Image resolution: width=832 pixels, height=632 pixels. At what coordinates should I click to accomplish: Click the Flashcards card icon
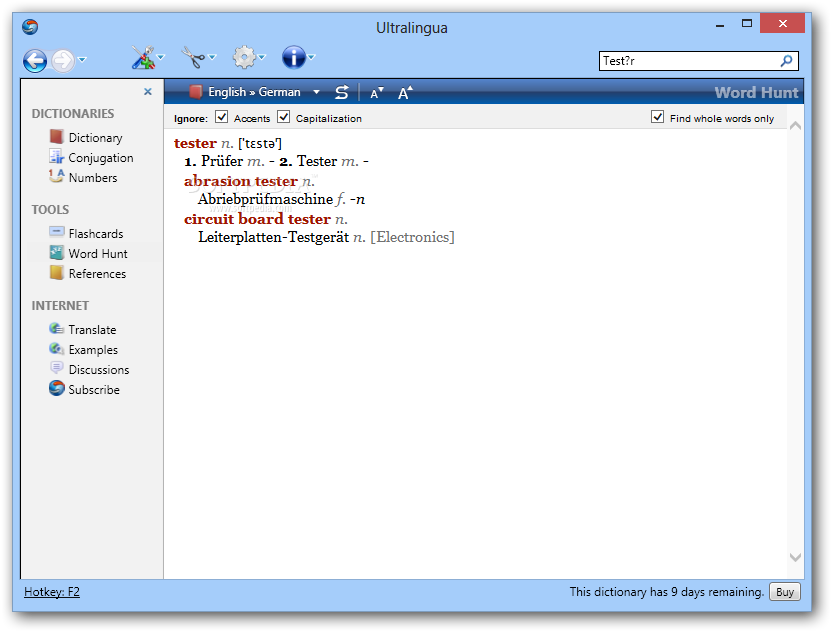click(x=56, y=232)
